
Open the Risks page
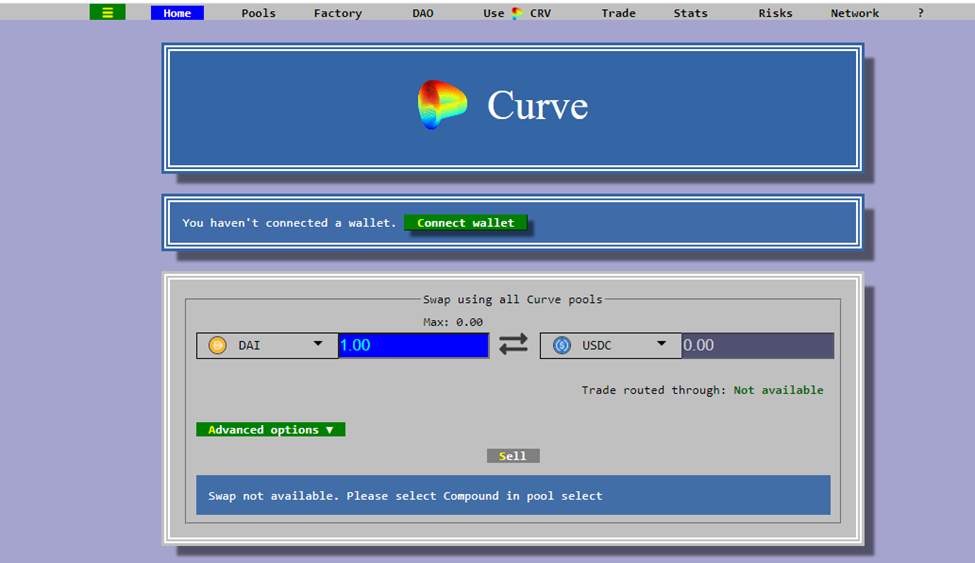[775, 13]
